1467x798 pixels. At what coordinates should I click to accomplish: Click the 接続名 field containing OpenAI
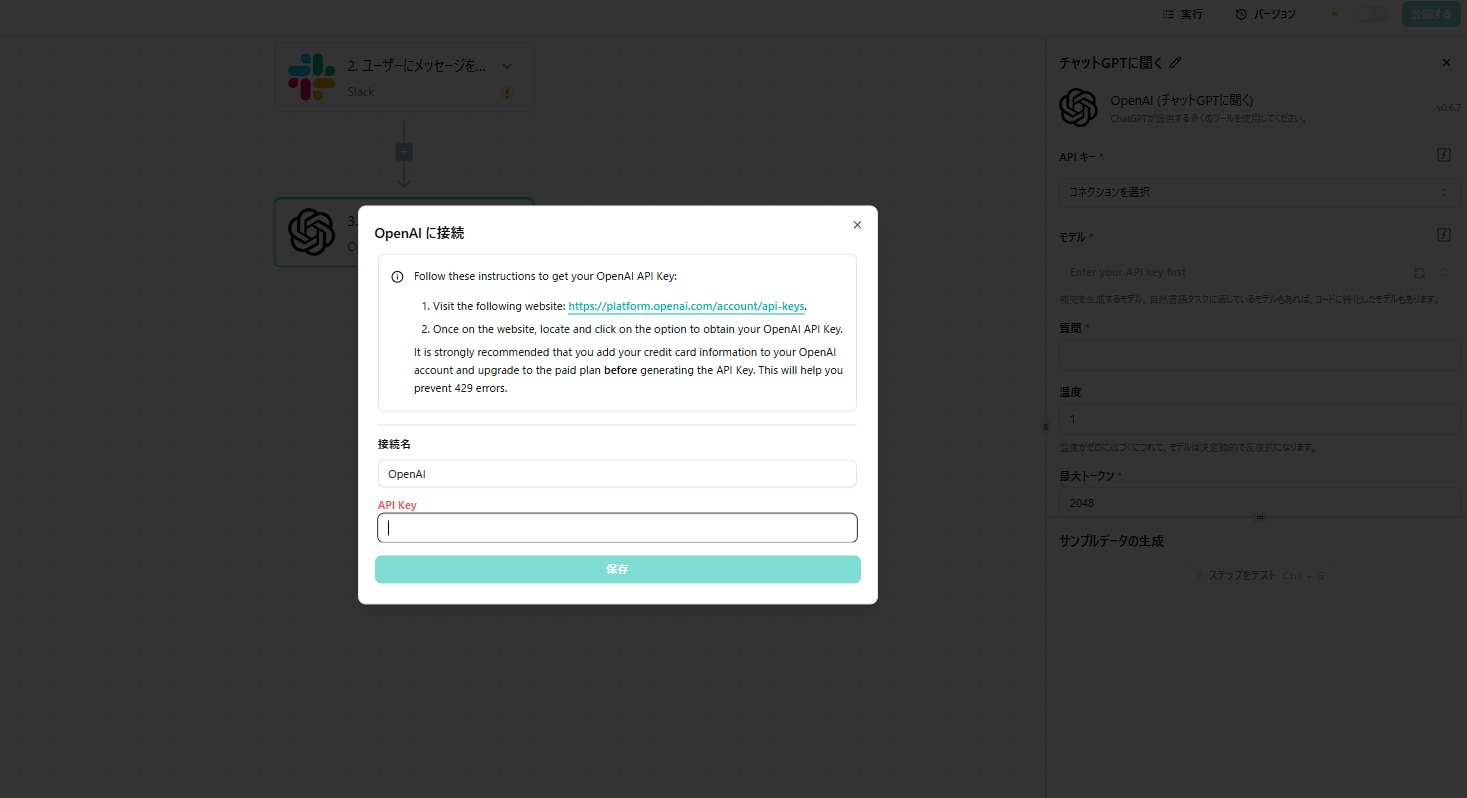pyautogui.click(x=617, y=474)
